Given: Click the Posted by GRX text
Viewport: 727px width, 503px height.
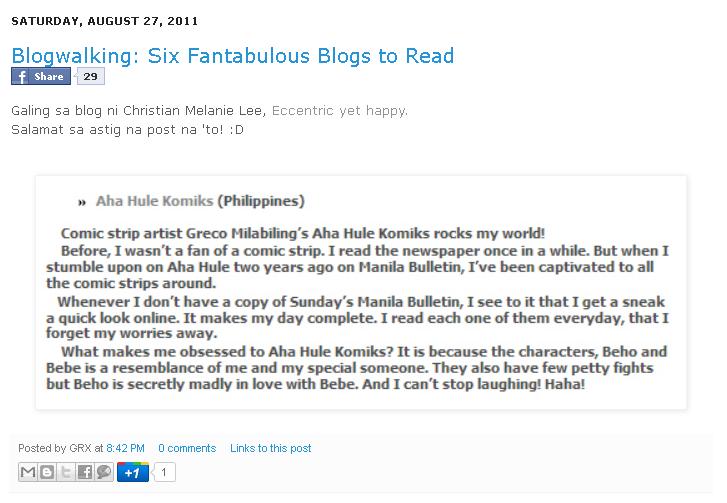Looking at the screenshot, I should click(55, 448).
